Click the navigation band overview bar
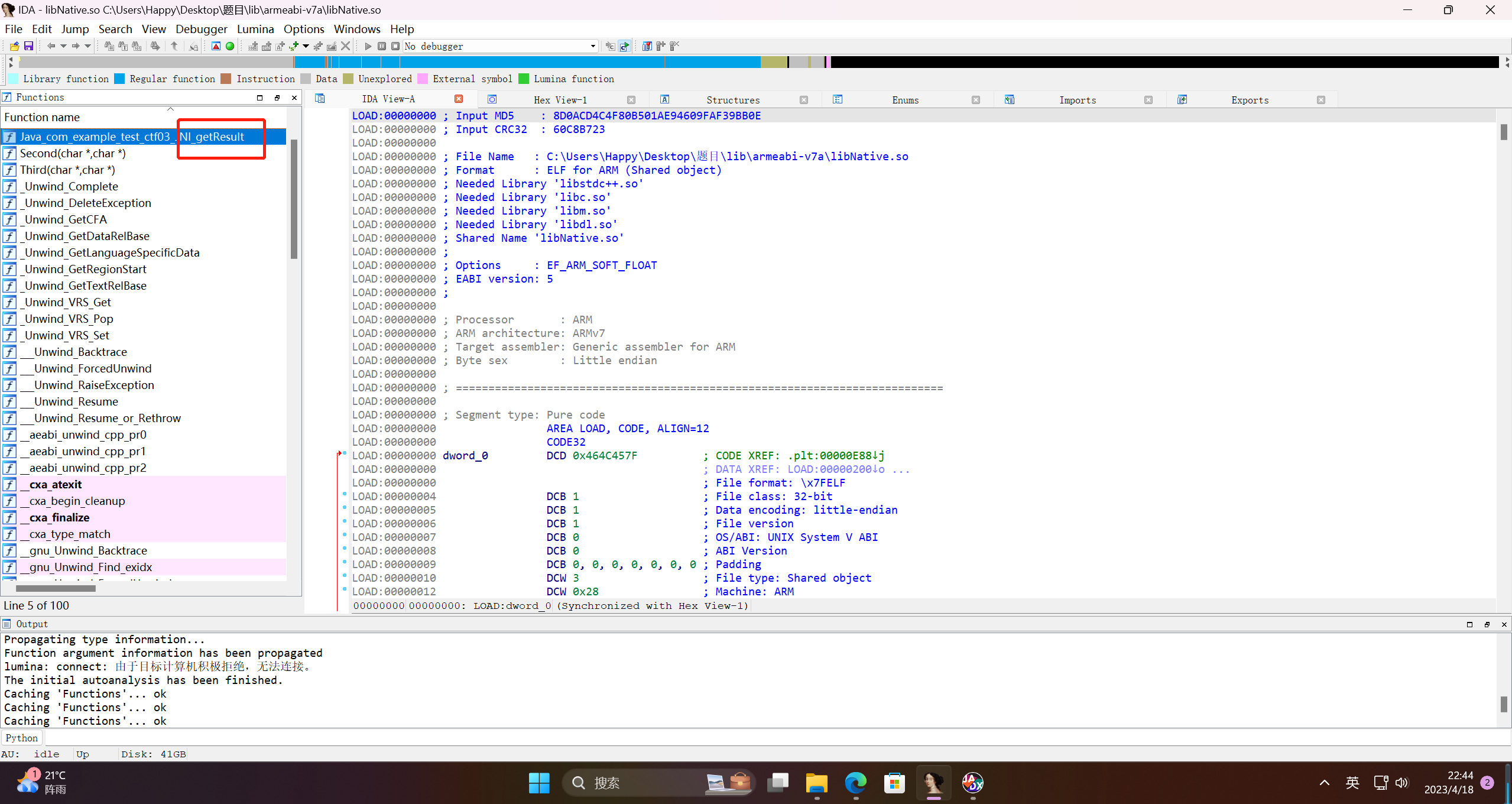The width and height of the screenshot is (1512, 804). (759, 61)
